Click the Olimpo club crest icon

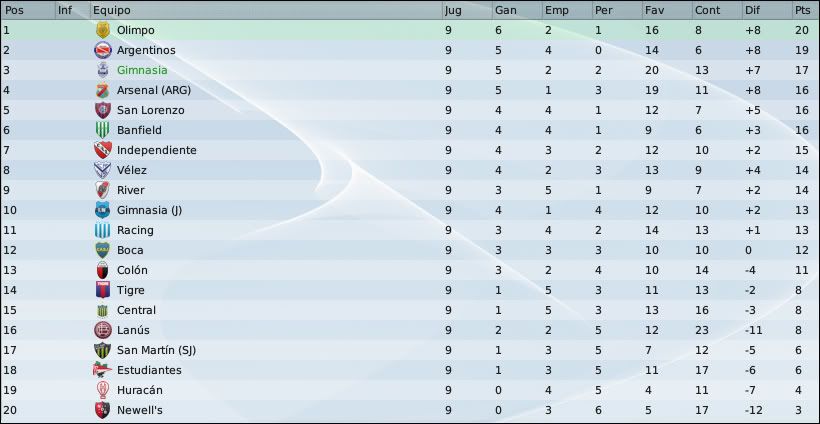102,30
